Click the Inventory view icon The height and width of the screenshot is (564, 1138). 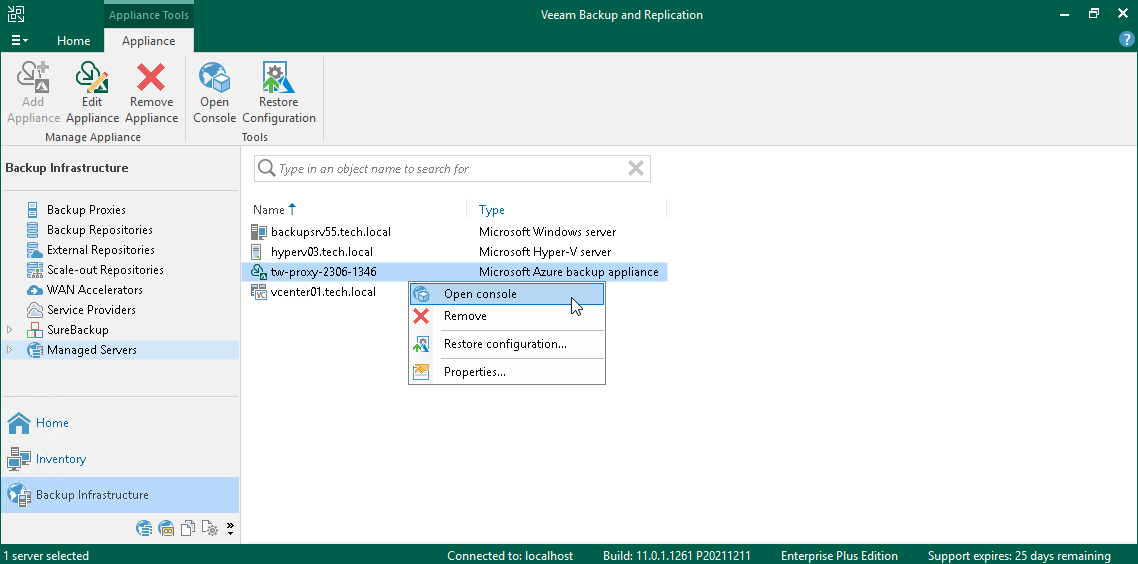pyautogui.click(x=19, y=459)
